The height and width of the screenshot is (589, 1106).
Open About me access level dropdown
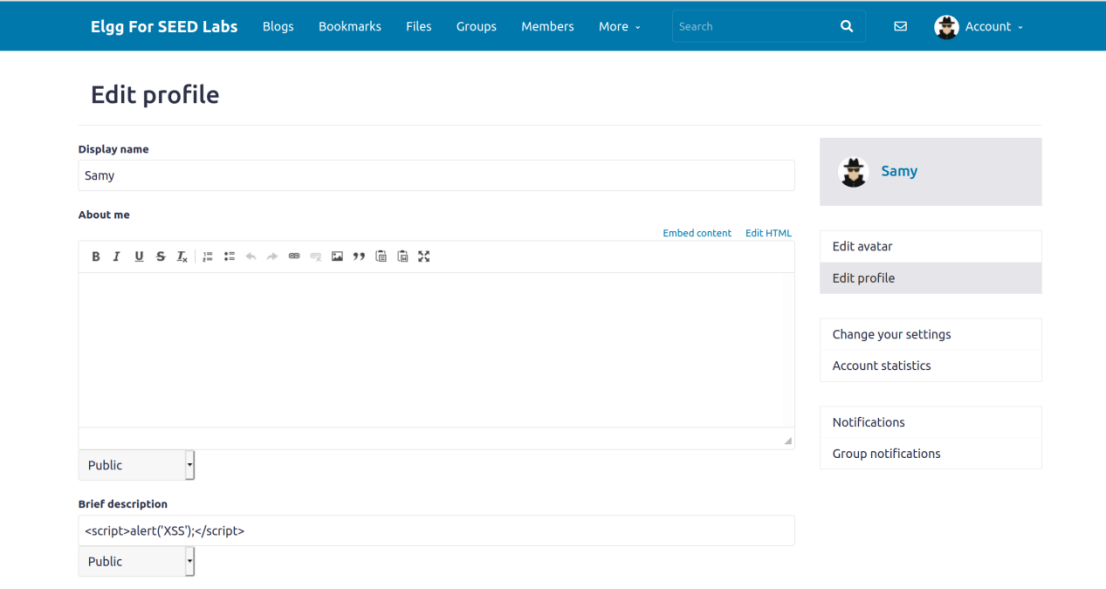(136, 466)
